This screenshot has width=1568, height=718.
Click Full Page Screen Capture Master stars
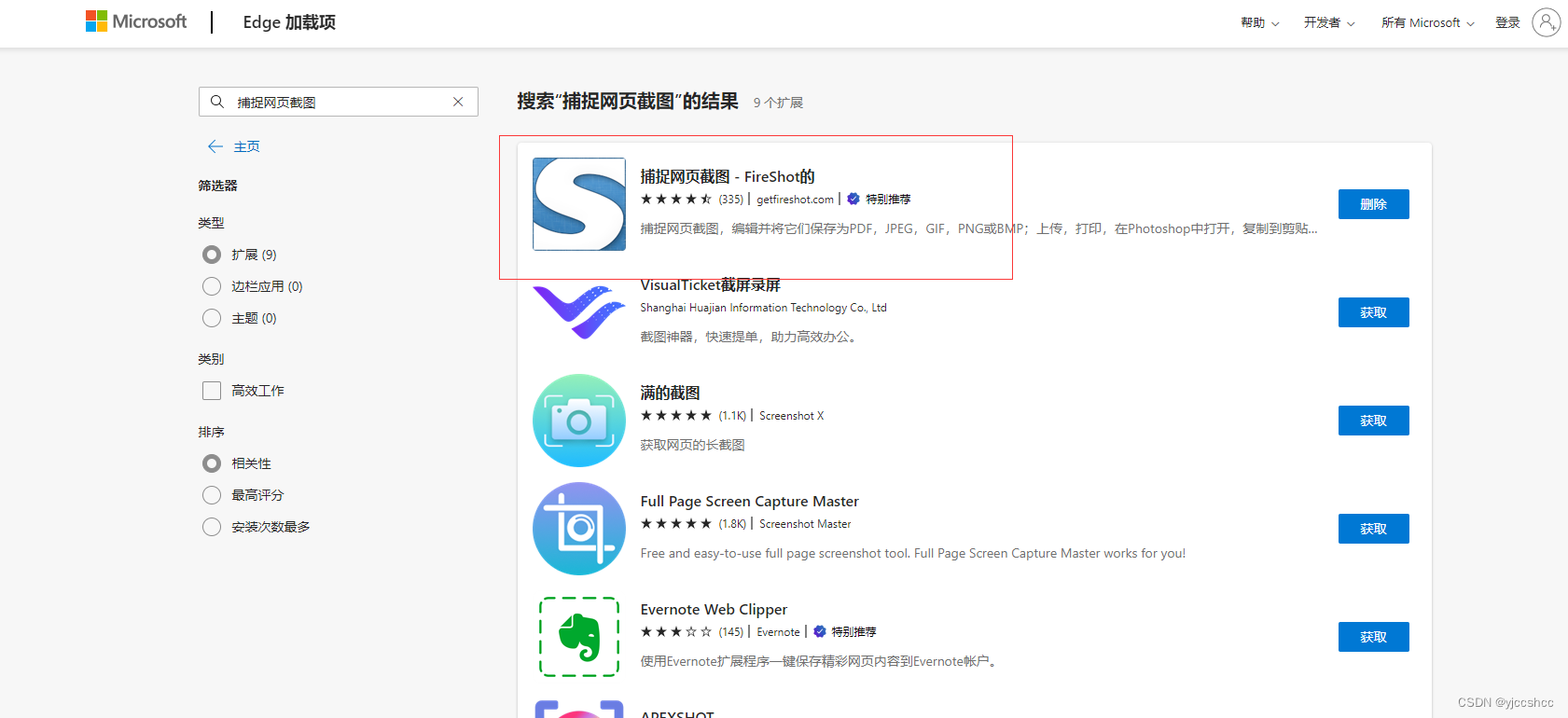click(676, 523)
